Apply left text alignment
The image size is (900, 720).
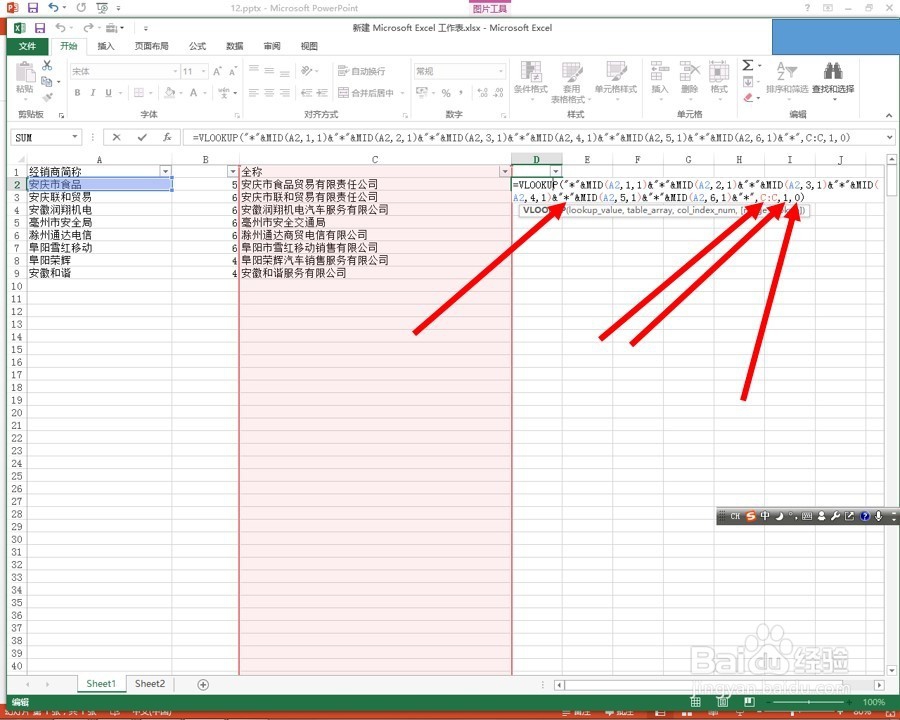(x=254, y=92)
